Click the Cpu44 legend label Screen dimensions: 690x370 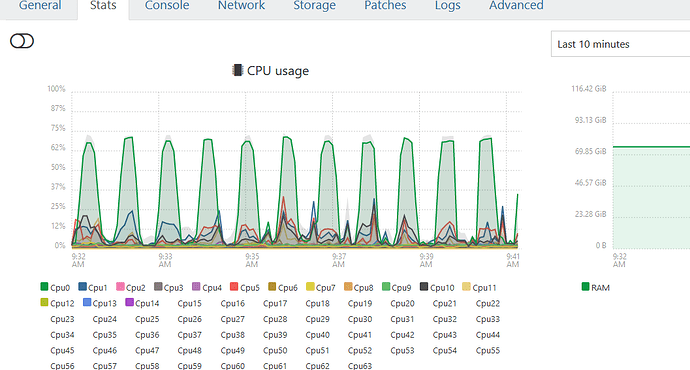488,335
